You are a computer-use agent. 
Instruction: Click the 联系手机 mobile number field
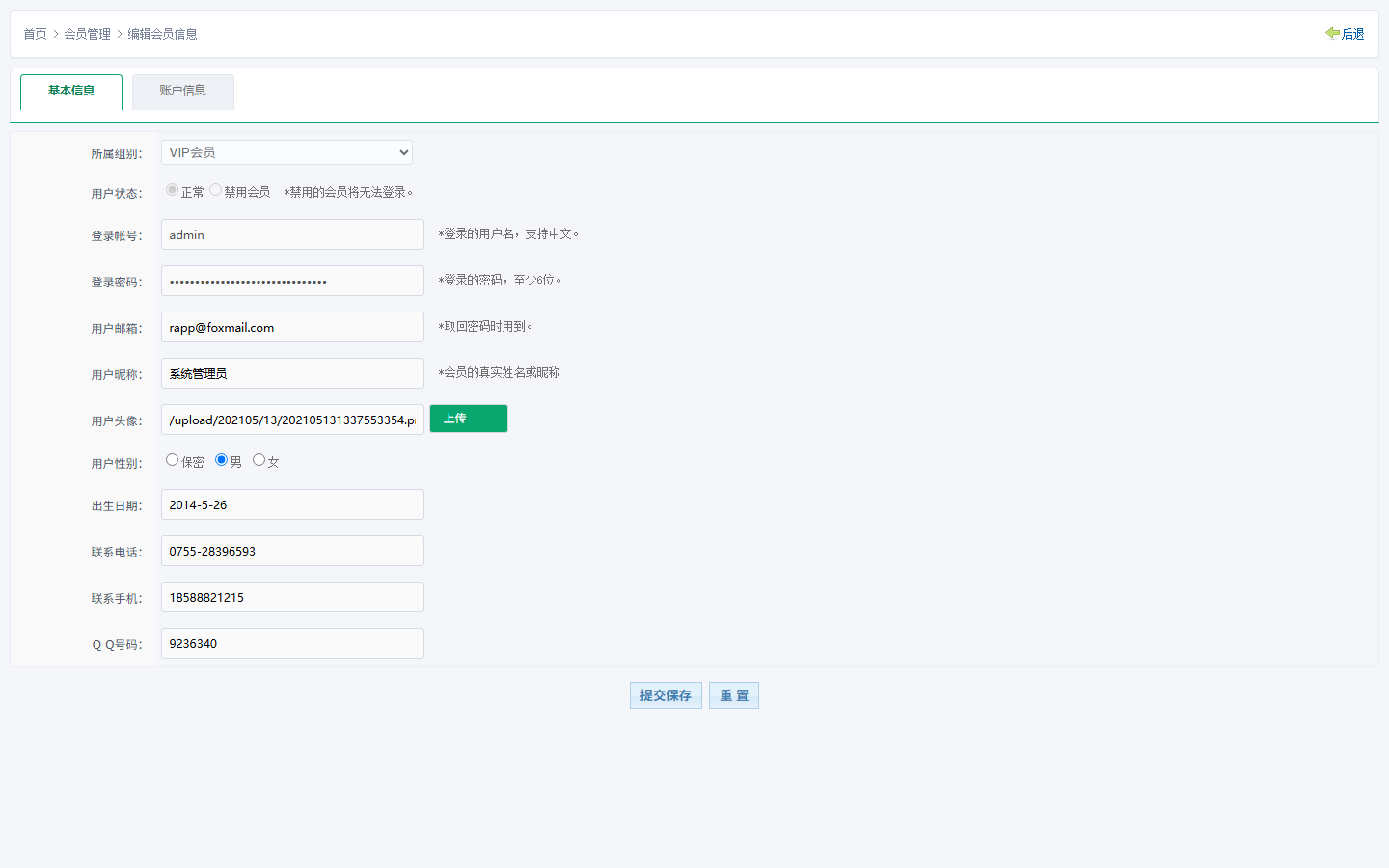point(292,597)
